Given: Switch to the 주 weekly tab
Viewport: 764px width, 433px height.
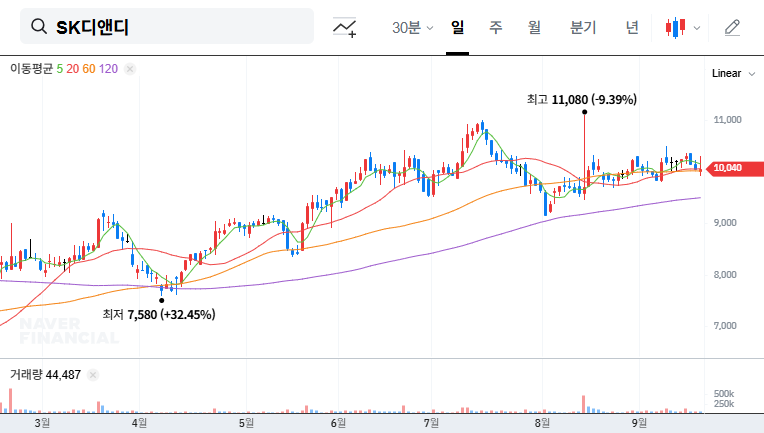Looking at the screenshot, I should pyautogui.click(x=496, y=27).
